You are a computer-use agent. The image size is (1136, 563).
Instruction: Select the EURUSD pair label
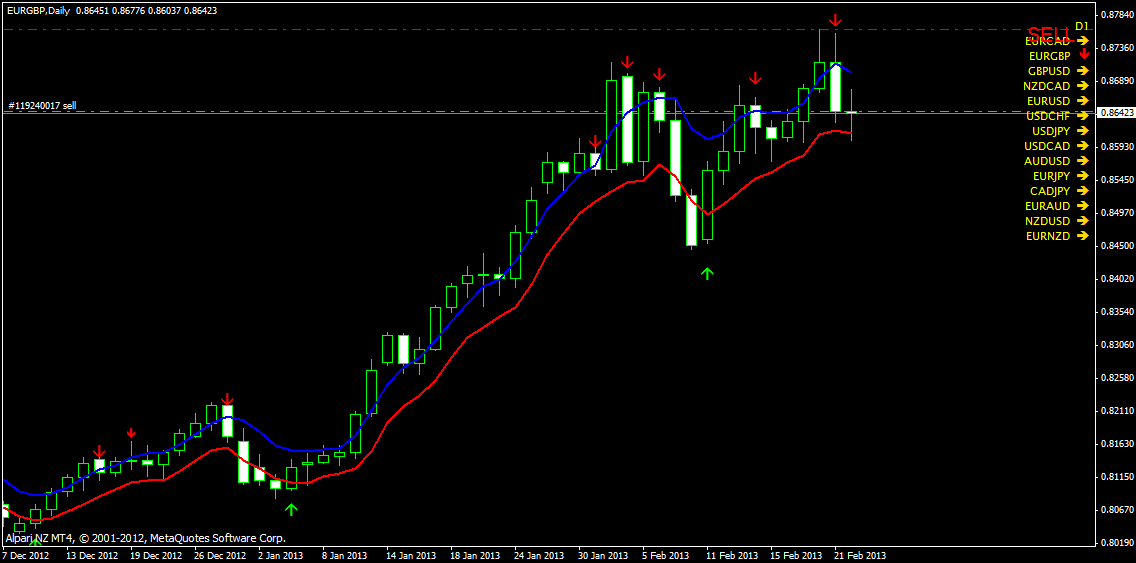pyautogui.click(x=1048, y=101)
